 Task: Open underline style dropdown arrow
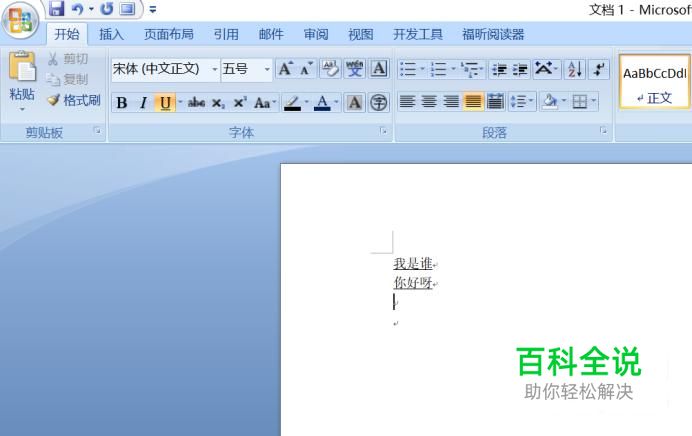(180, 102)
